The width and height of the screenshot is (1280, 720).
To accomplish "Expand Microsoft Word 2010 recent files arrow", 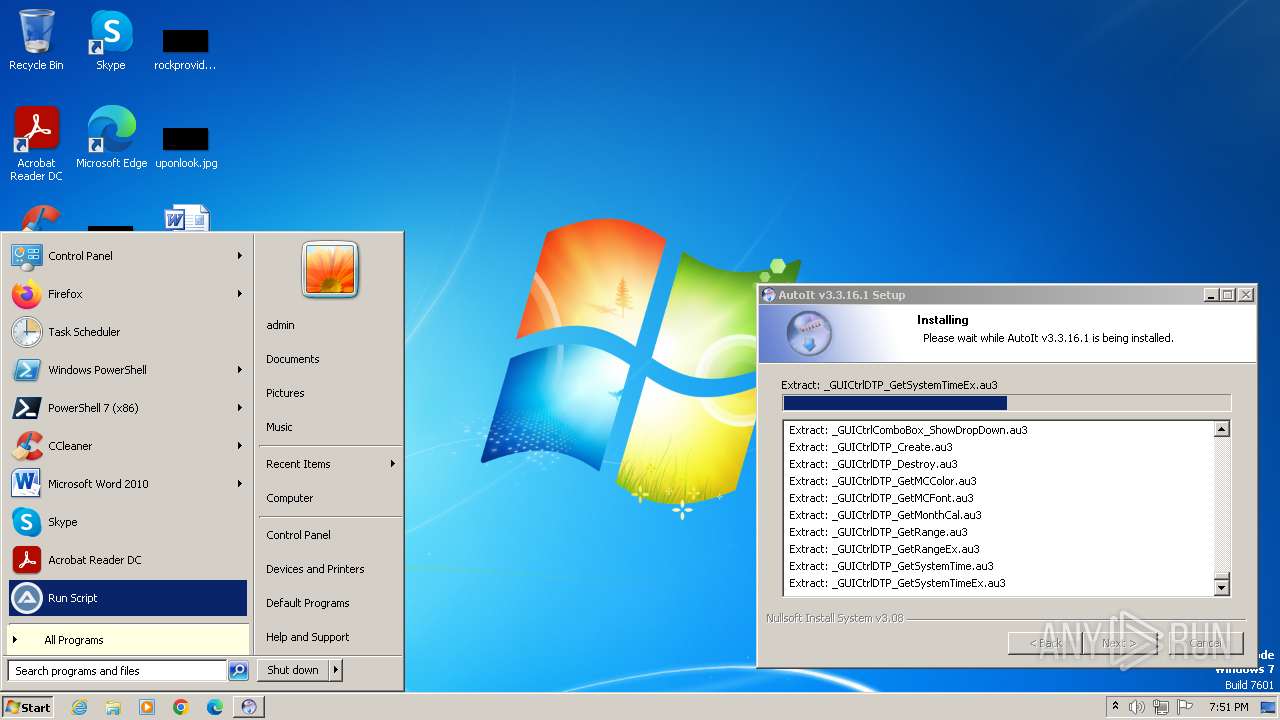I will [x=240, y=484].
